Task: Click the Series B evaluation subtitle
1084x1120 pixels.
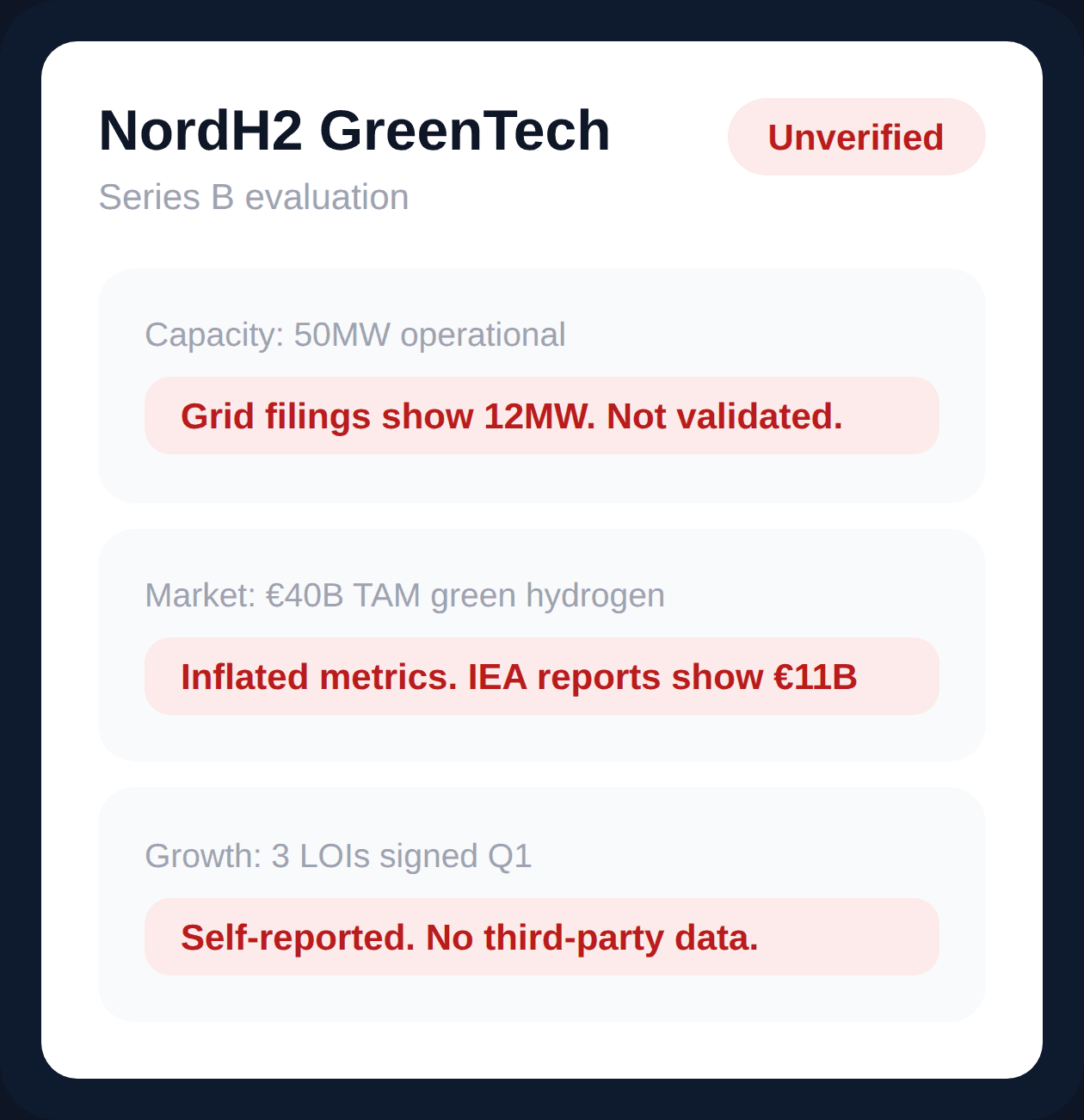Action: tap(254, 197)
